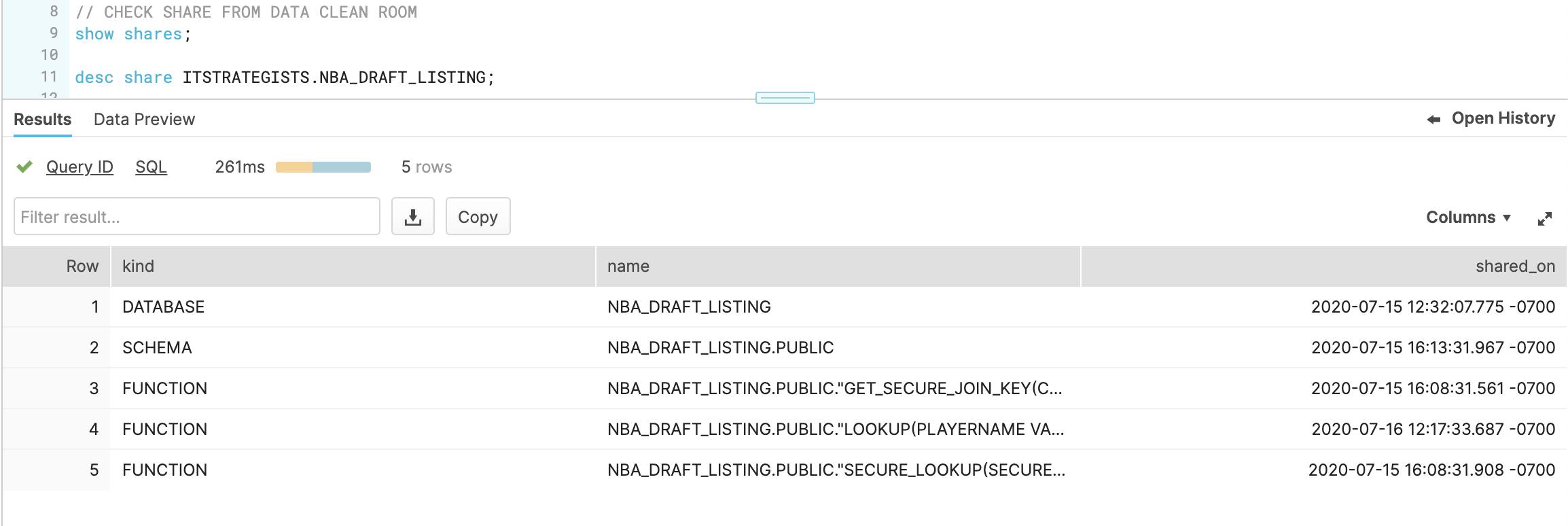Sort by the shared_on column header

pos(1323,266)
